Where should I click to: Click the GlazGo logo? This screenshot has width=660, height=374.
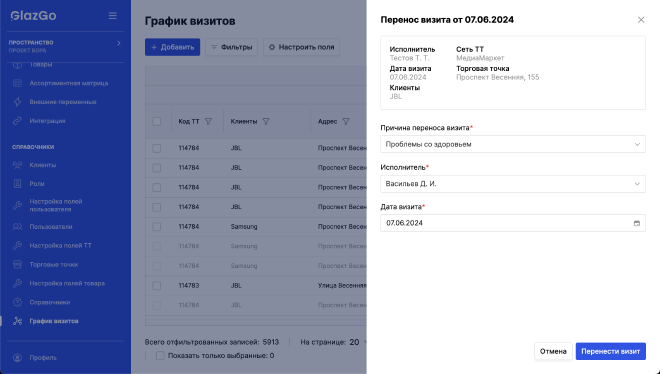(x=33, y=16)
